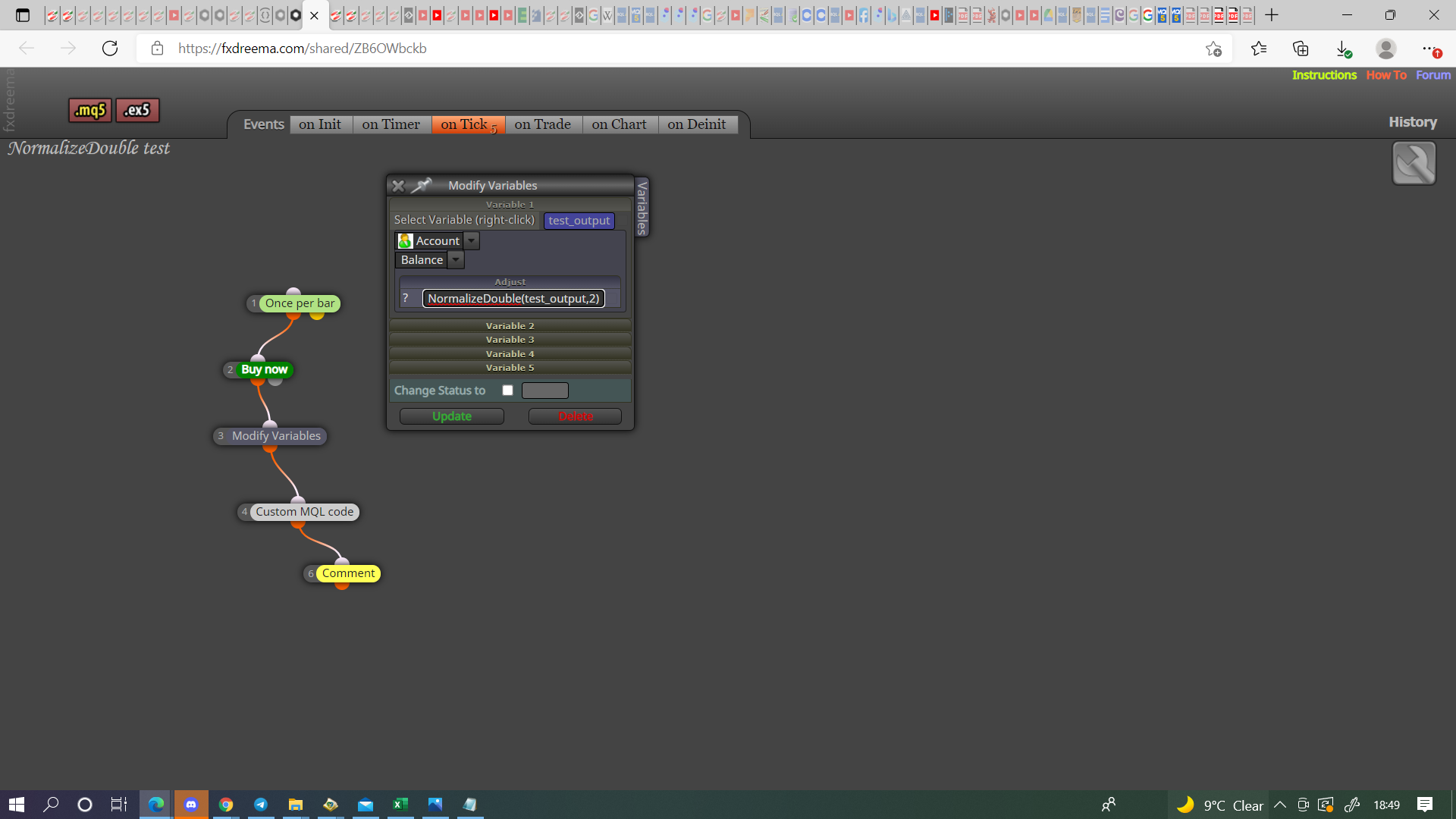Download the .mq5 source file
1456x819 pixels.
pos(90,111)
